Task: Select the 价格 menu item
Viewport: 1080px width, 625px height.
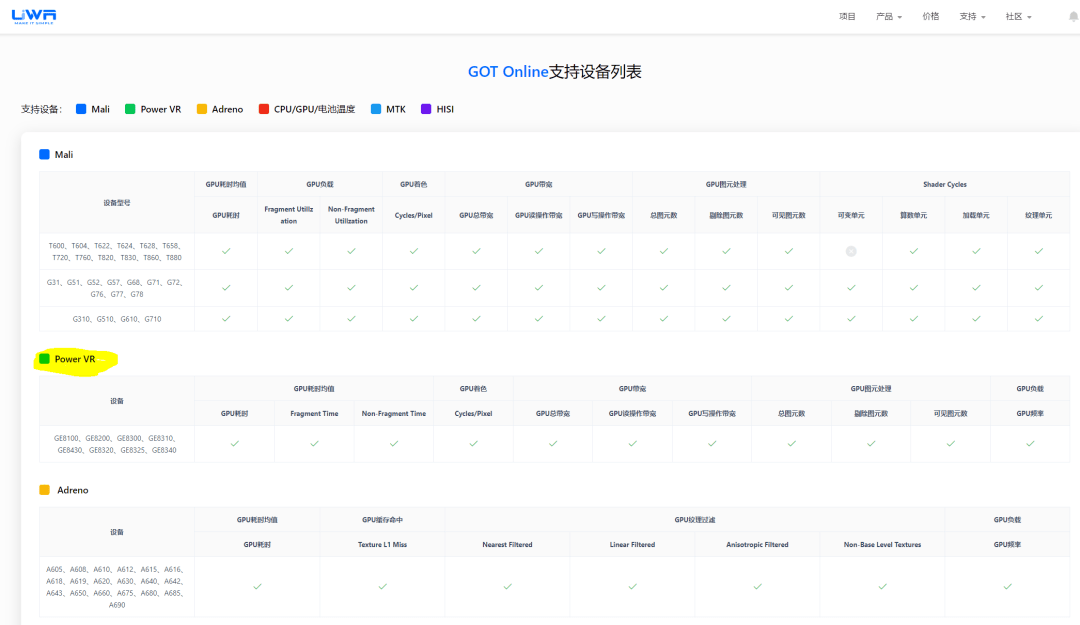Action: point(931,16)
